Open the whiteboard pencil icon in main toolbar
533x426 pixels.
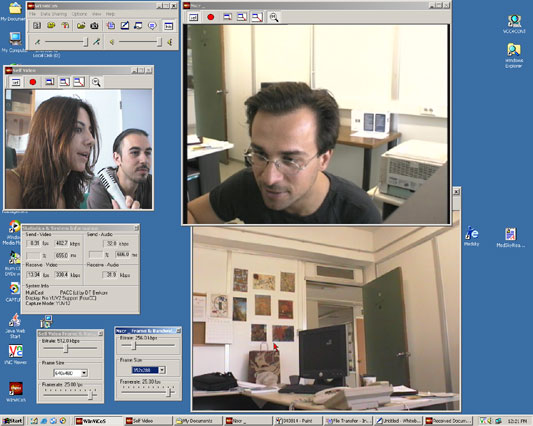tap(125, 25)
